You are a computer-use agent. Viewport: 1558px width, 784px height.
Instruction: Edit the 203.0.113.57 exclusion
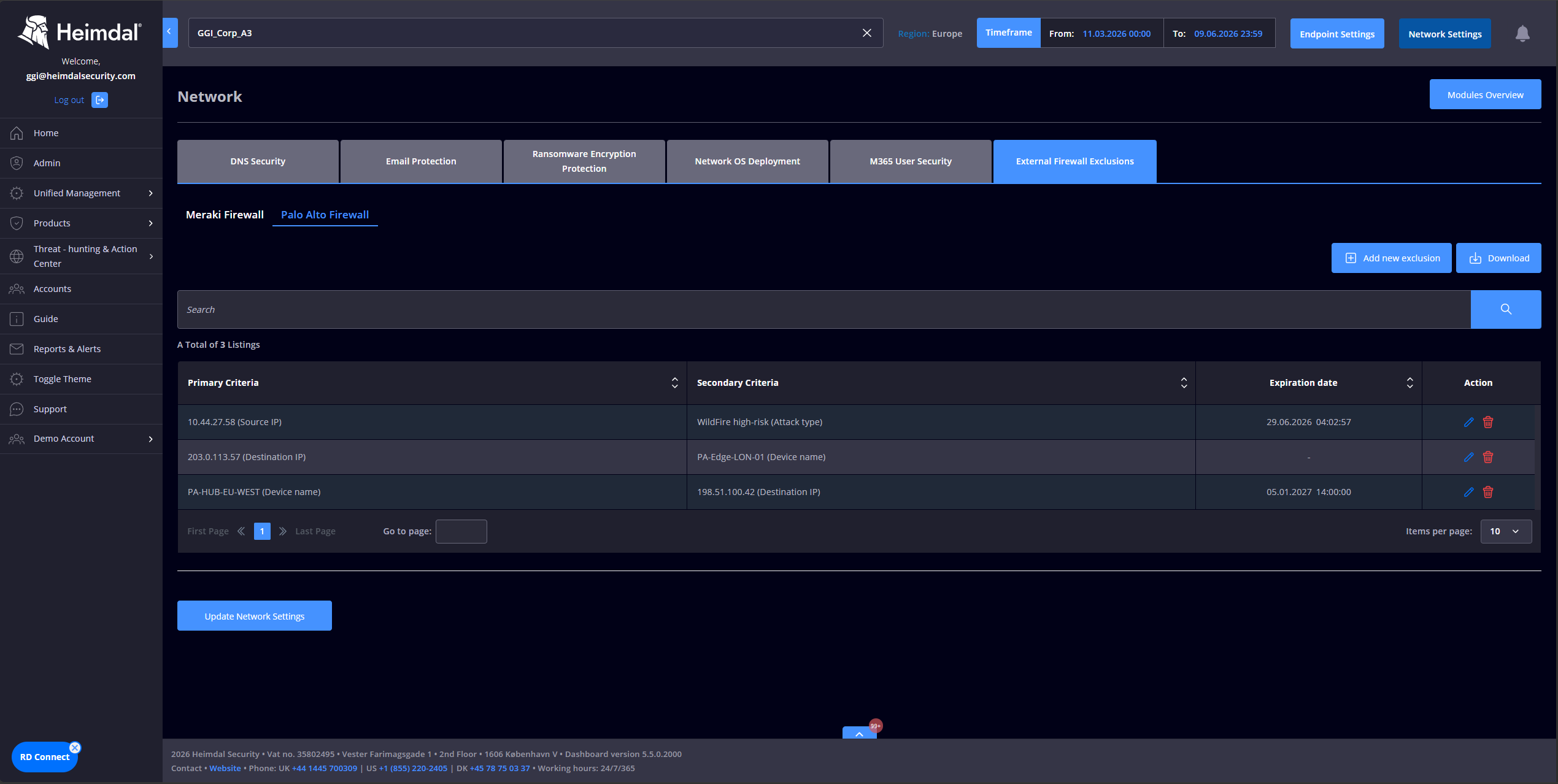[x=1468, y=457]
